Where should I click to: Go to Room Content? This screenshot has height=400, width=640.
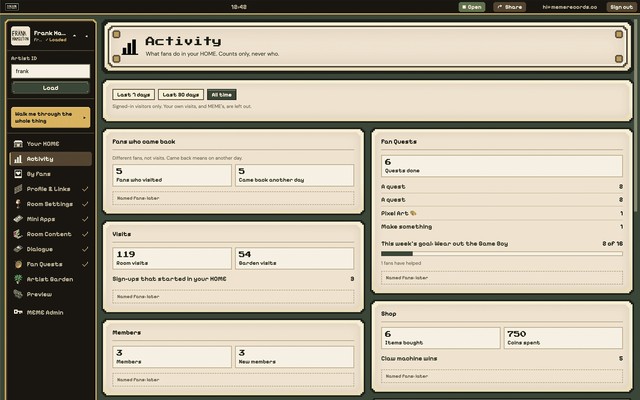pyautogui.click(x=50, y=234)
